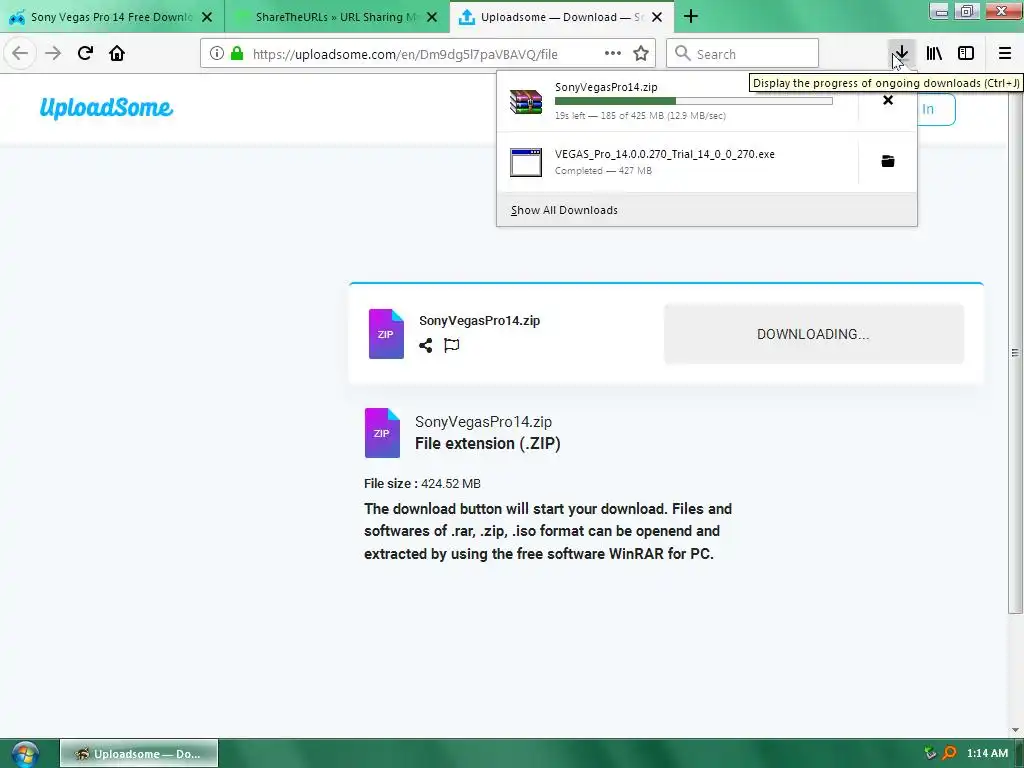Select the Uploadsome Download tab
Viewport: 1024px width, 768px height.
click(x=562, y=17)
